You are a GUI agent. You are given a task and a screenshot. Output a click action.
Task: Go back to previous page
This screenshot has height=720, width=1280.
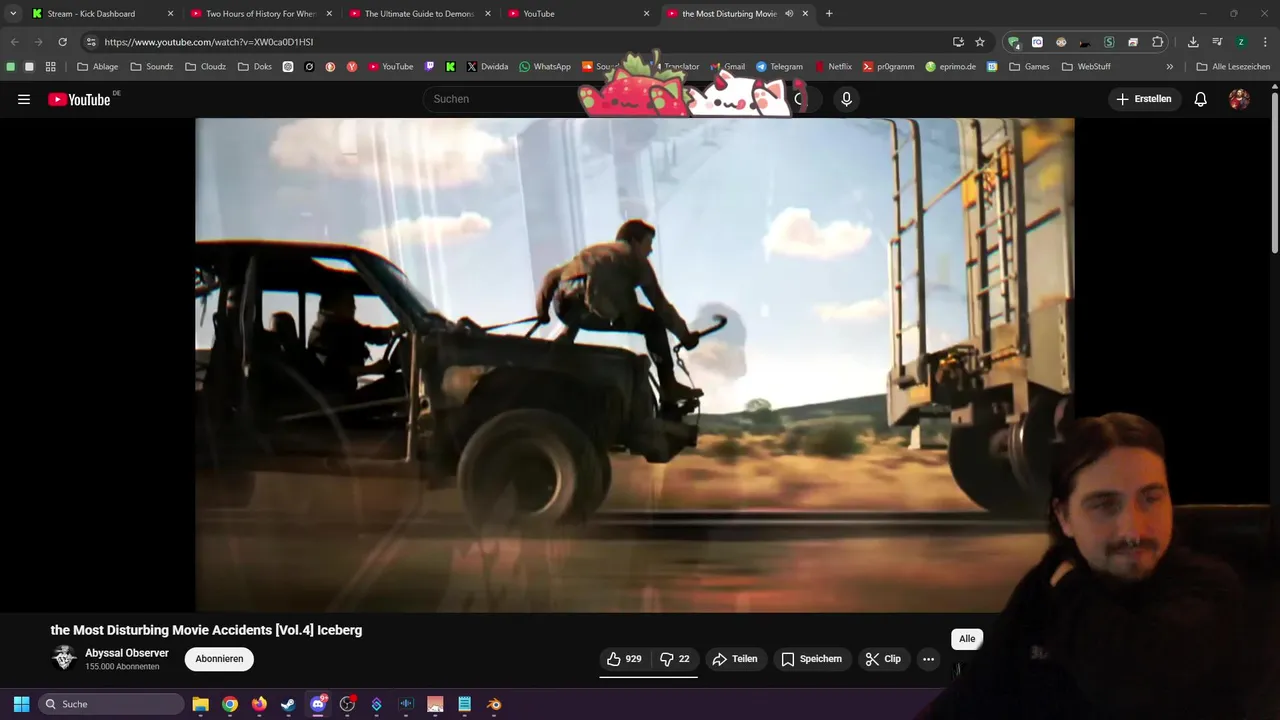14,42
